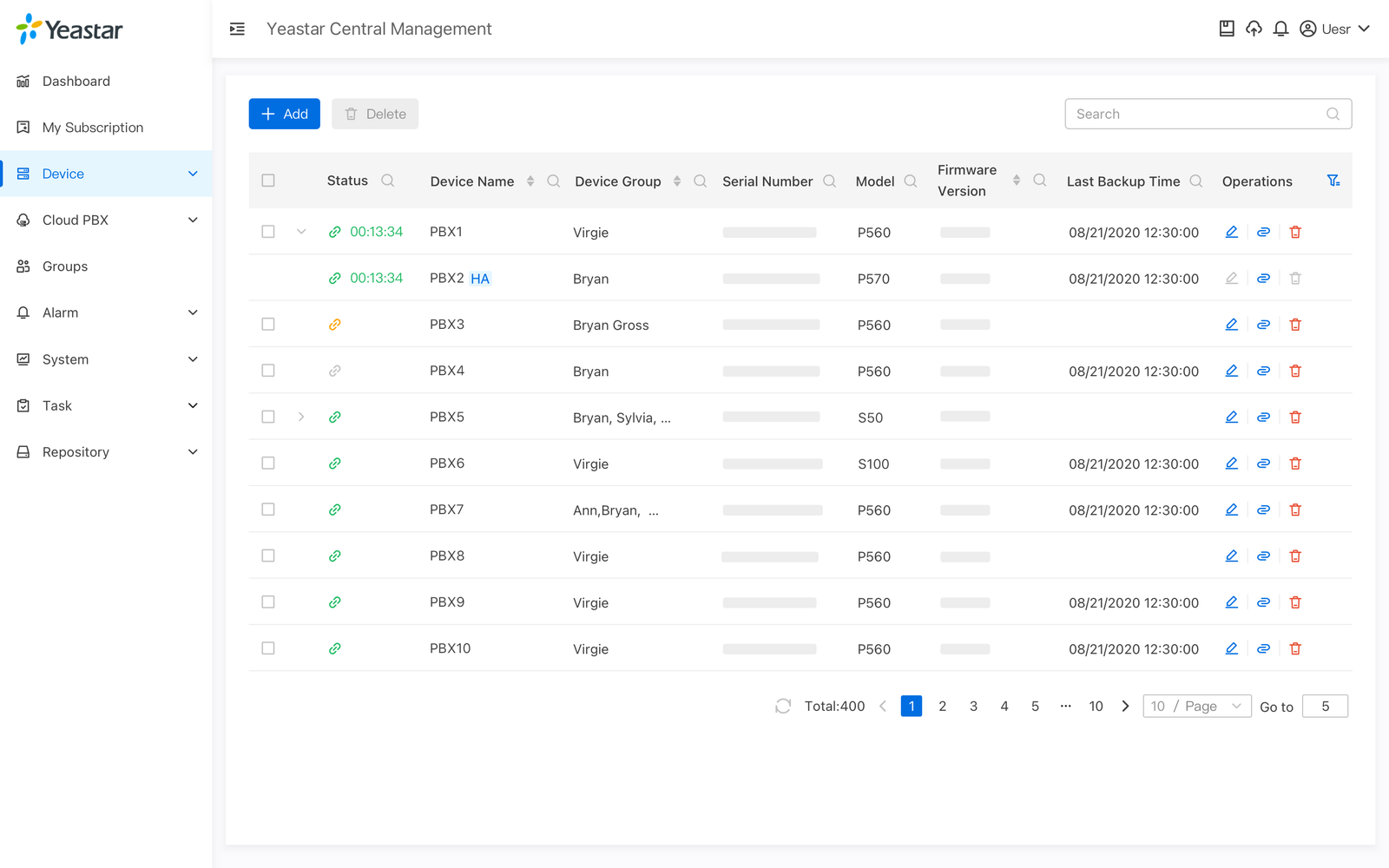Delete the PBX9 device

click(1295, 602)
